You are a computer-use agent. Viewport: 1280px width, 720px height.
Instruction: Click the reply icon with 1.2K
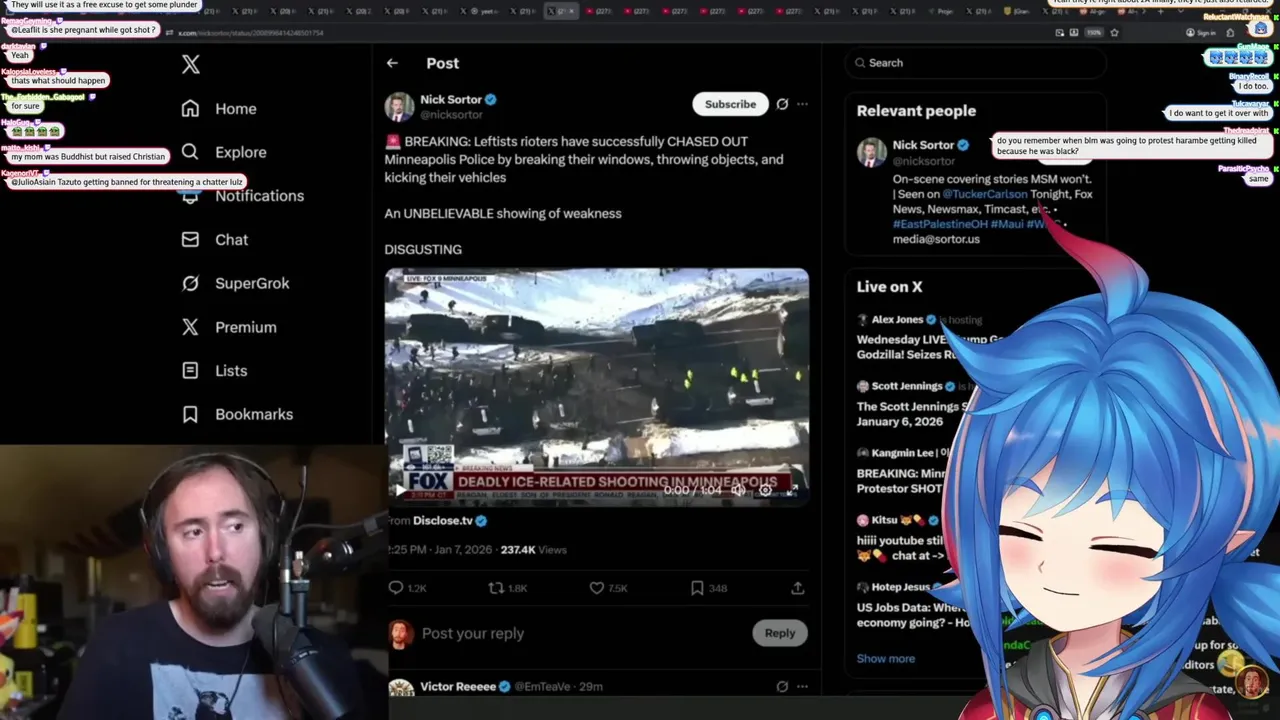(407, 588)
